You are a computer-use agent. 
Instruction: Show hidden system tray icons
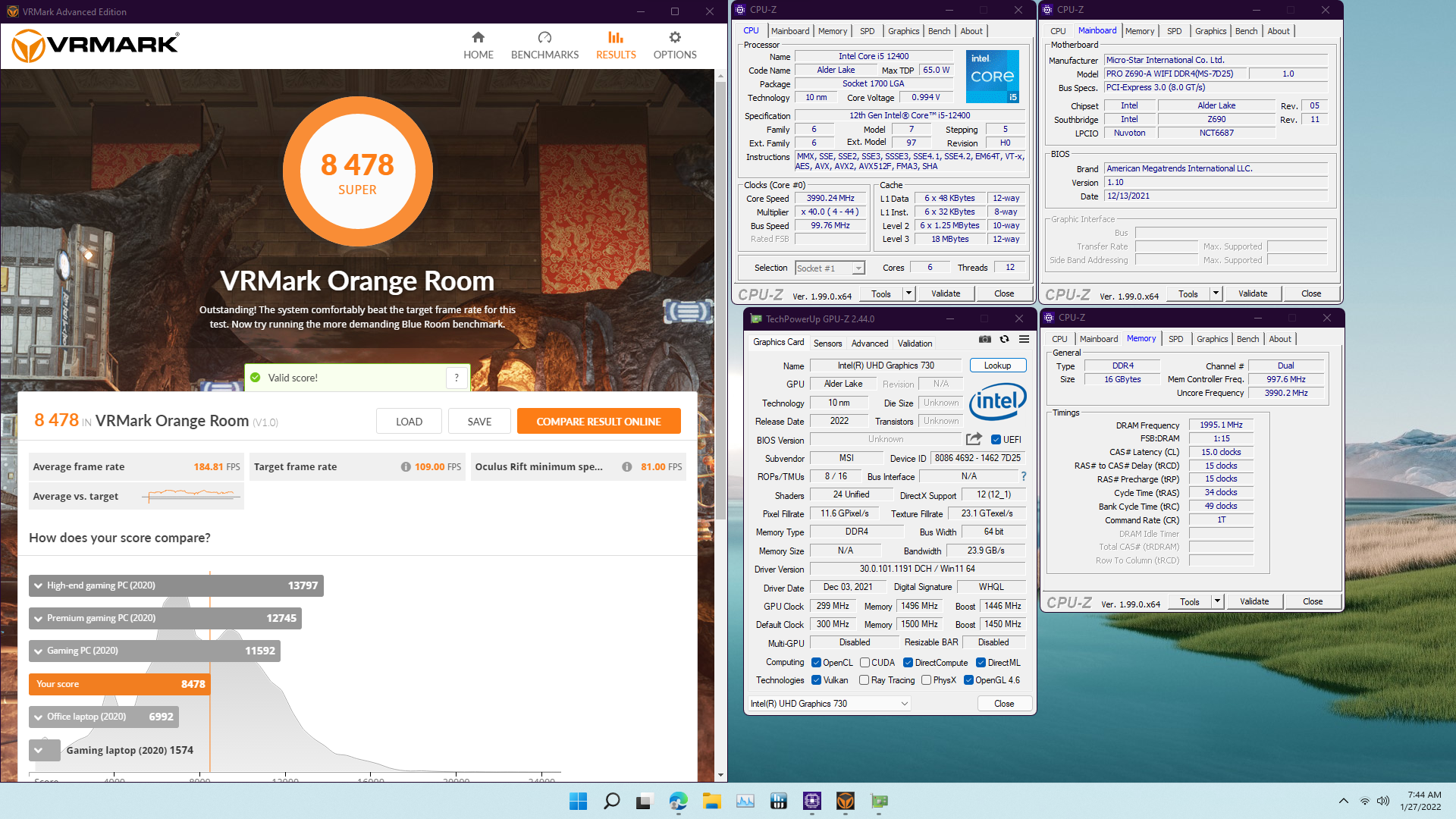tap(1343, 801)
